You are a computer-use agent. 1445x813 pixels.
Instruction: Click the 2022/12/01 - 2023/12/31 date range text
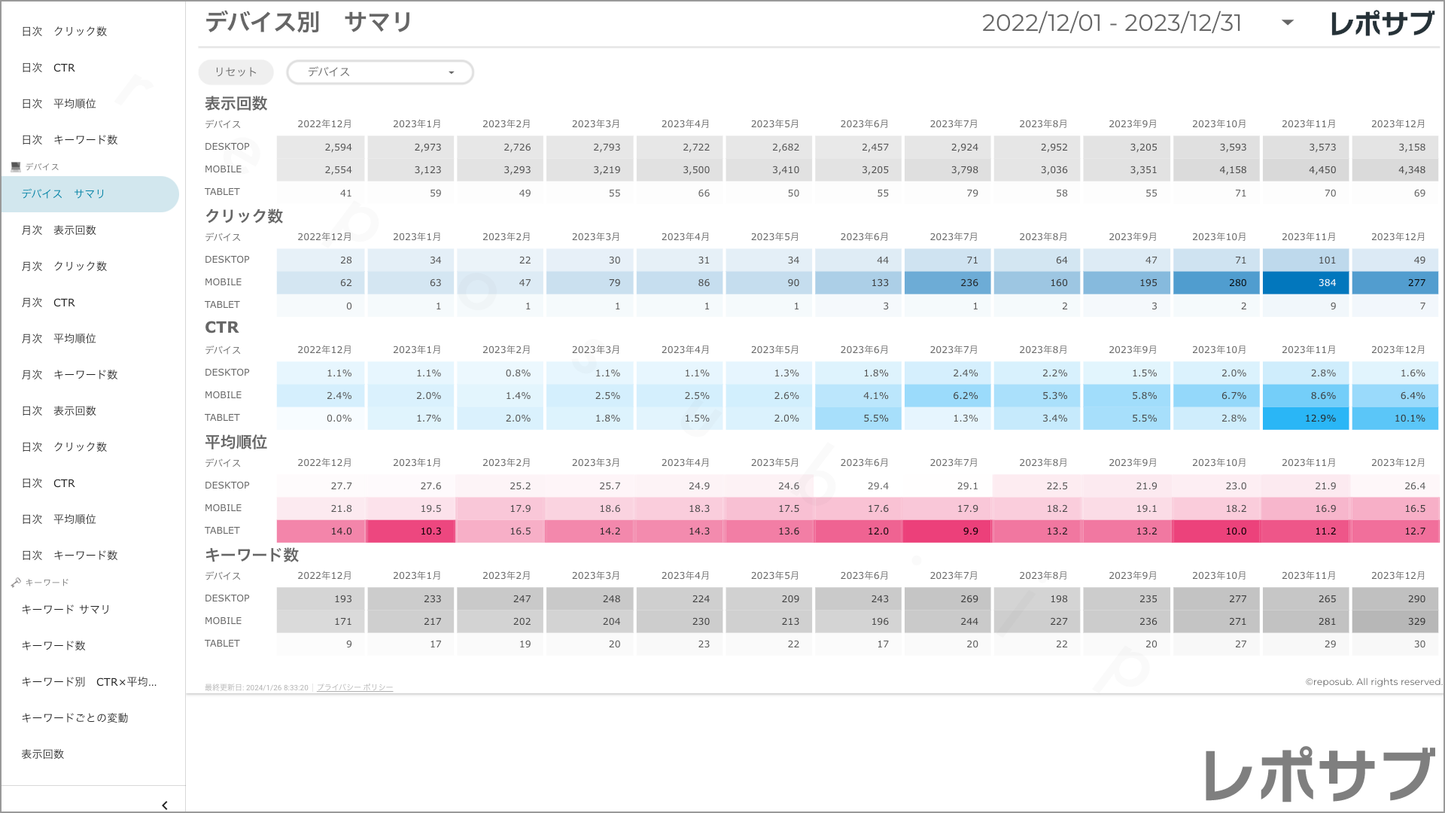pyautogui.click(x=1111, y=24)
